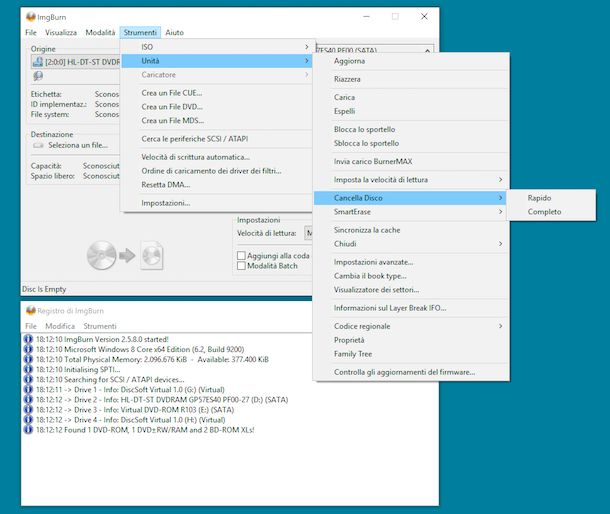Click the disc info balloon icon under Origine
Viewport: 610px width, 514px height.
click(38, 76)
